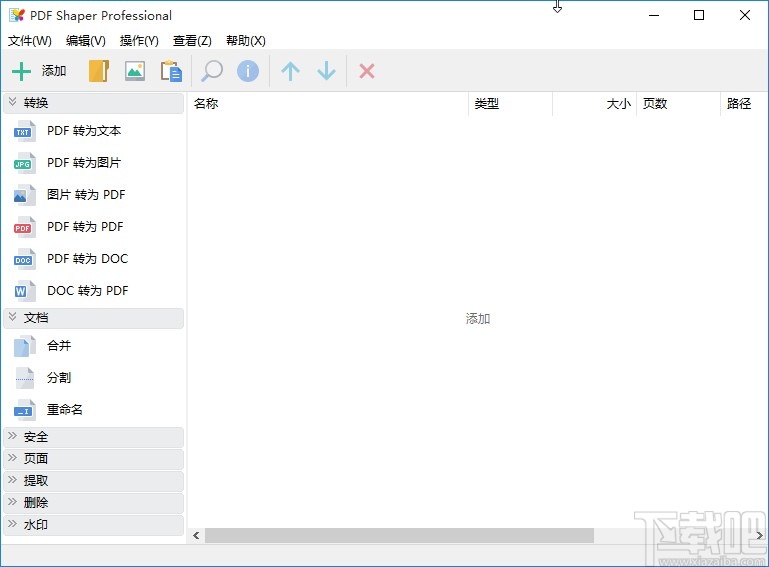Minimize the PDF Shaper window
The width and height of the screenshot is (769, 567).
(x=654, y=15)
